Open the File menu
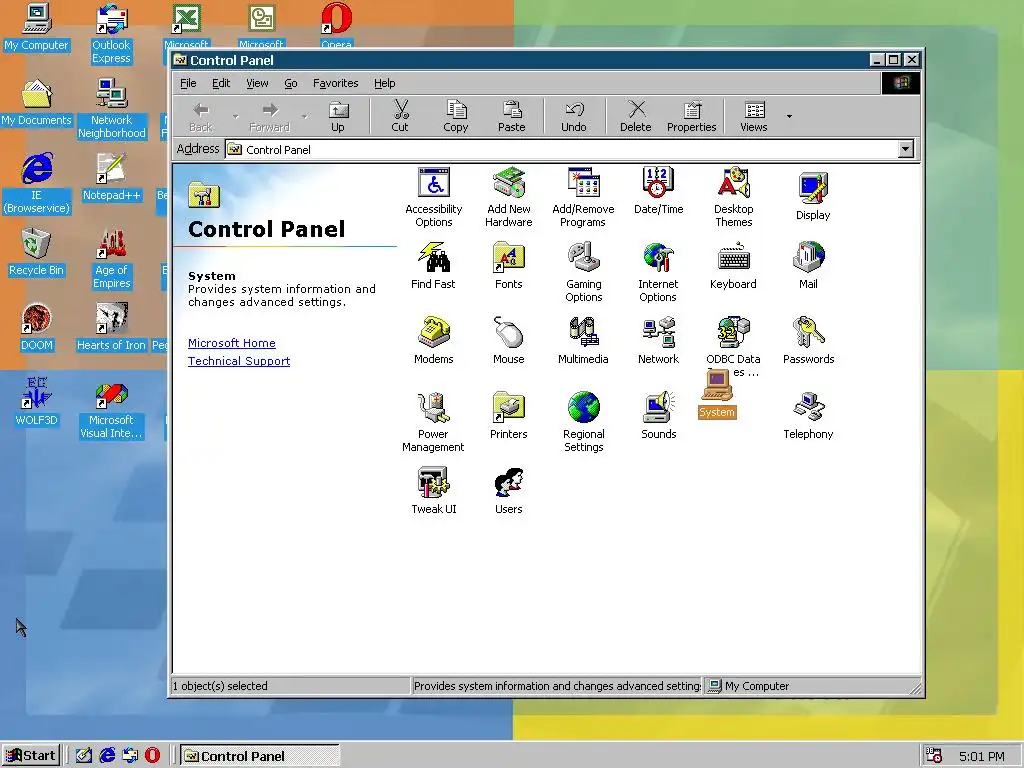This screenshot has width=1024, height=768. click(x=188, y=83)
